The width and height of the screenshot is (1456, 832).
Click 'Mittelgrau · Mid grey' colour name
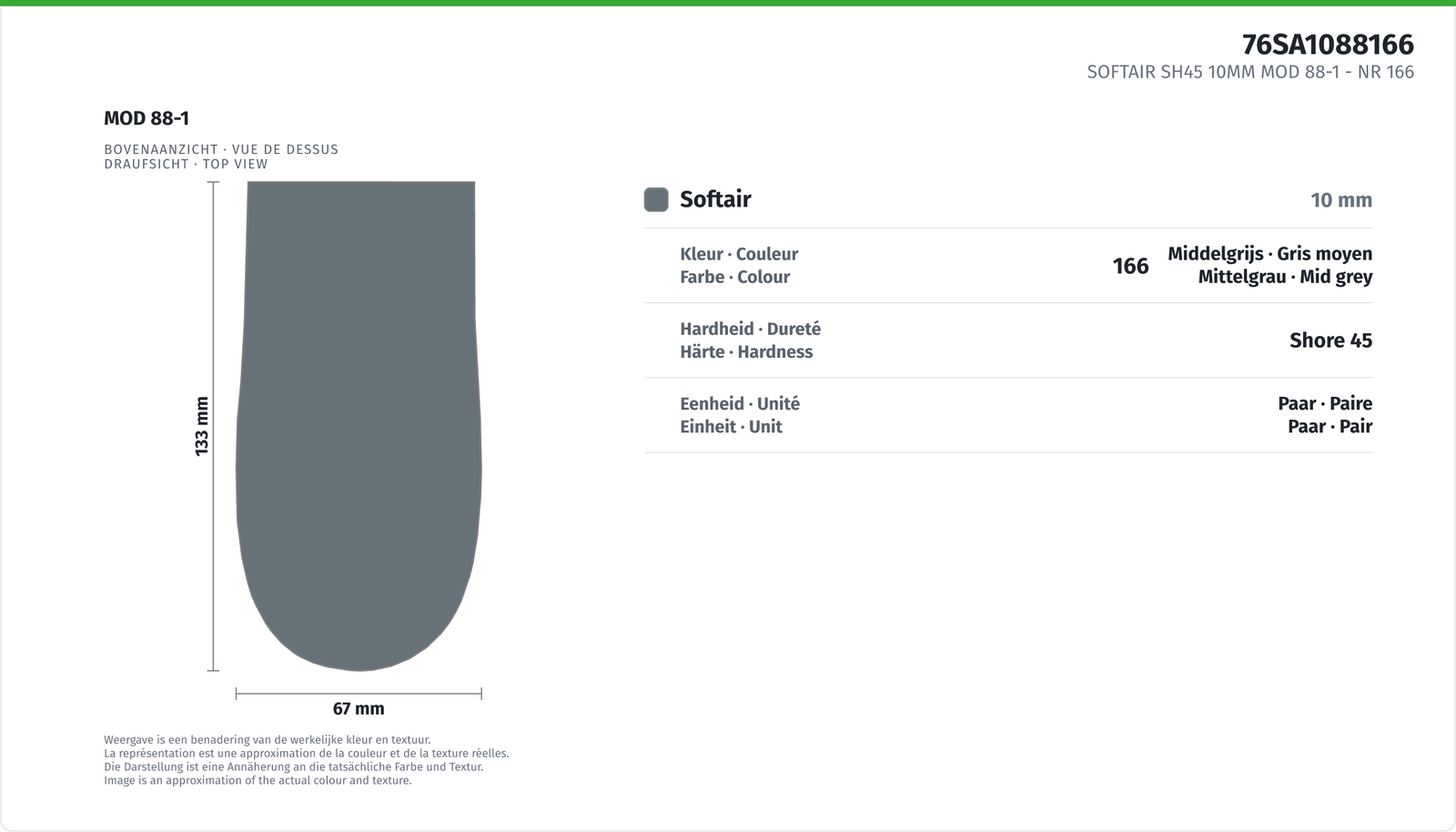coord(1285,277)
